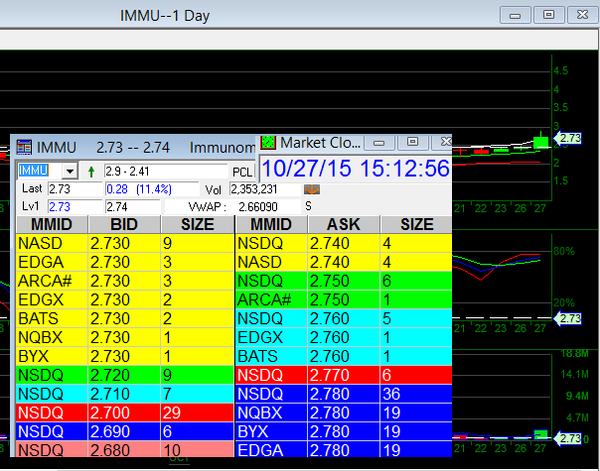This screenshot has width=600, height=471.
Task: Click the small orange icon beside Vol
Action: point(311,189)
